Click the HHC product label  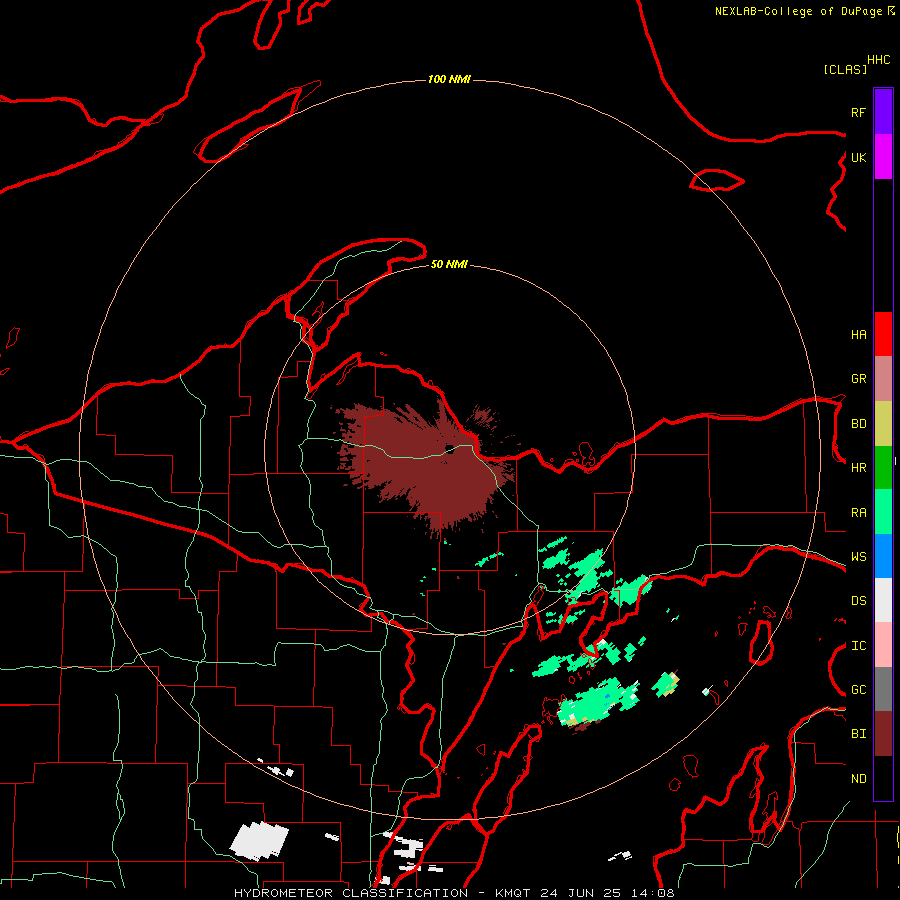878,60
